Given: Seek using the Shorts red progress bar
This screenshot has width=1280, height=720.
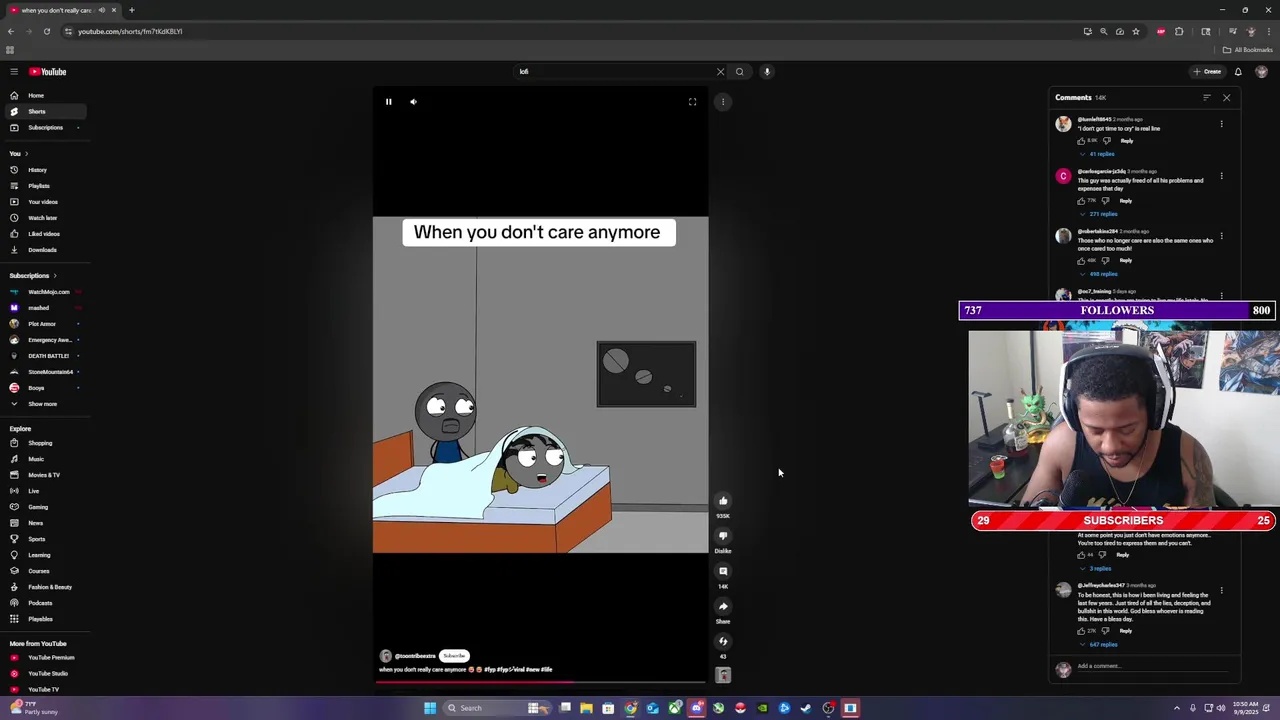Looking at the screenshot, I should click(540, 682).
